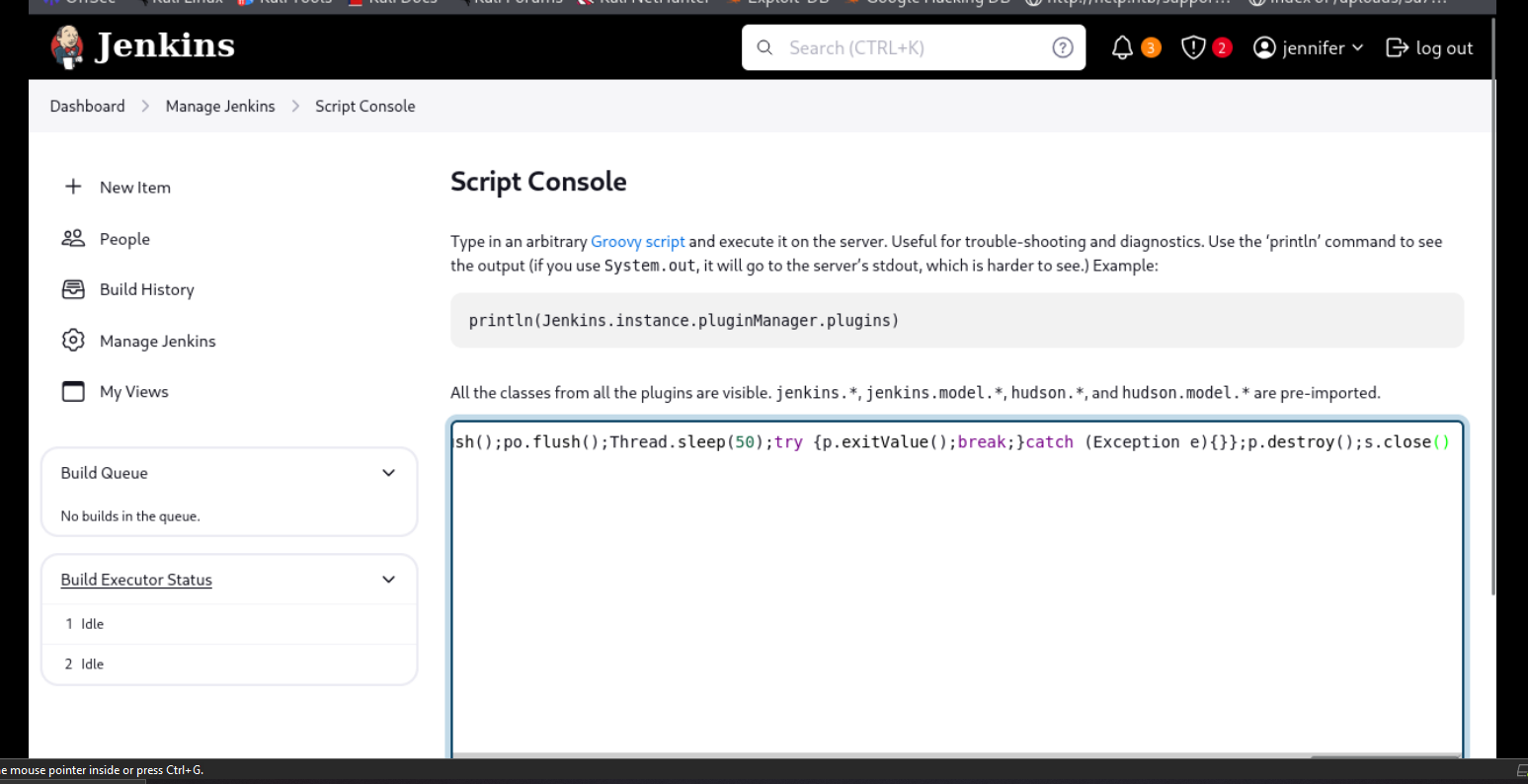Click into the Groovy script editor area
The image size is (1528, 784).
point(956,592)
